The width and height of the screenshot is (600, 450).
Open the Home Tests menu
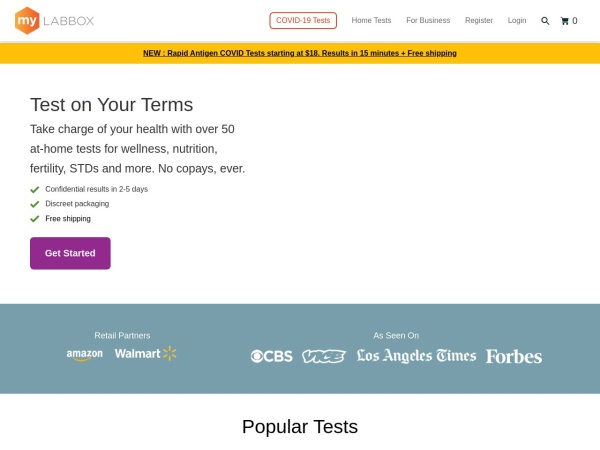point(371,20)
